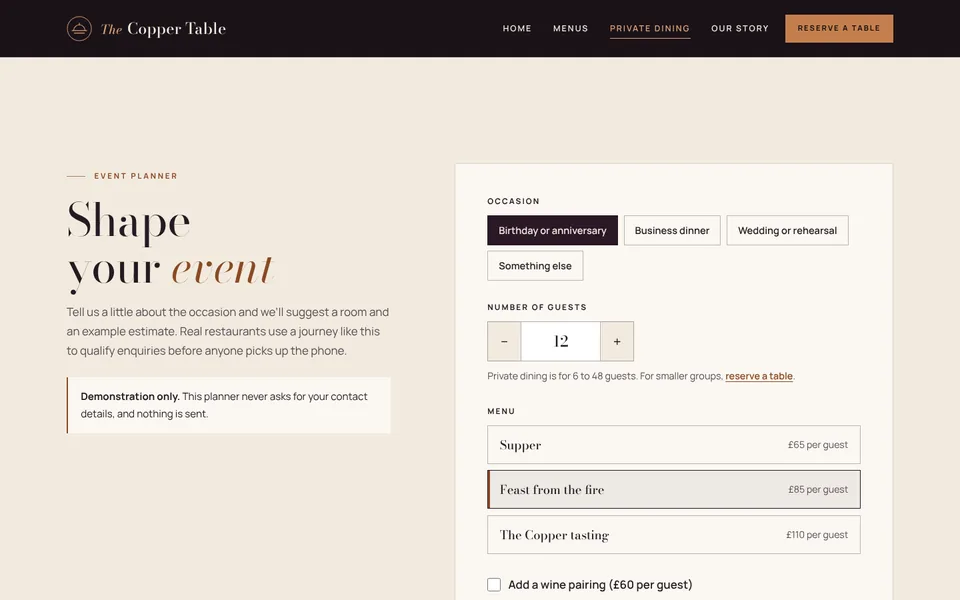Follow the 'reserve a table' link
This screenshot has height=600, width=960.
(759, 376)
